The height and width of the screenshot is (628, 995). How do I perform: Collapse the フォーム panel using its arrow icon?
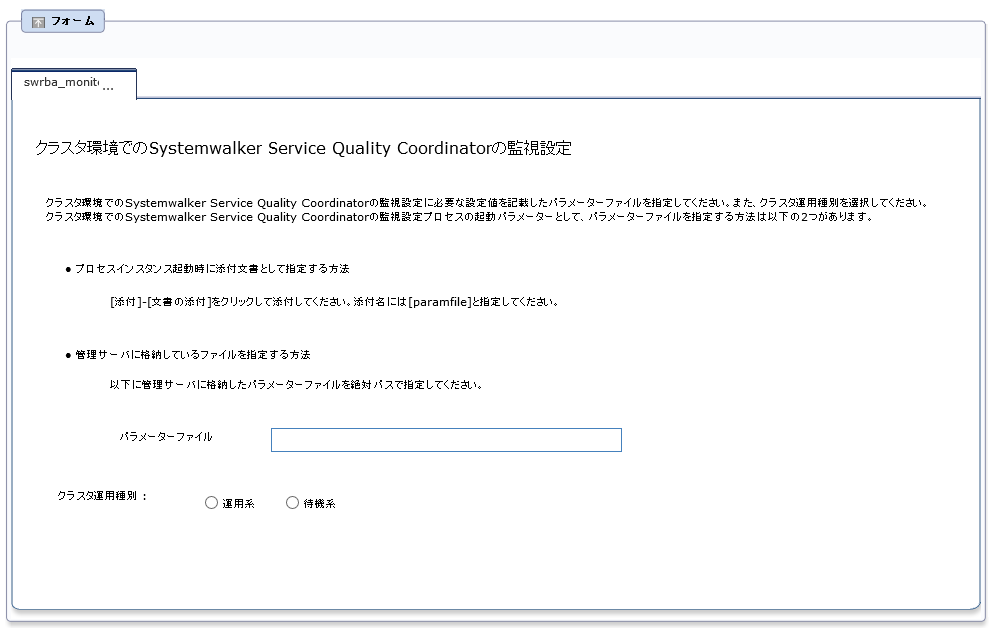coord(38,22)
